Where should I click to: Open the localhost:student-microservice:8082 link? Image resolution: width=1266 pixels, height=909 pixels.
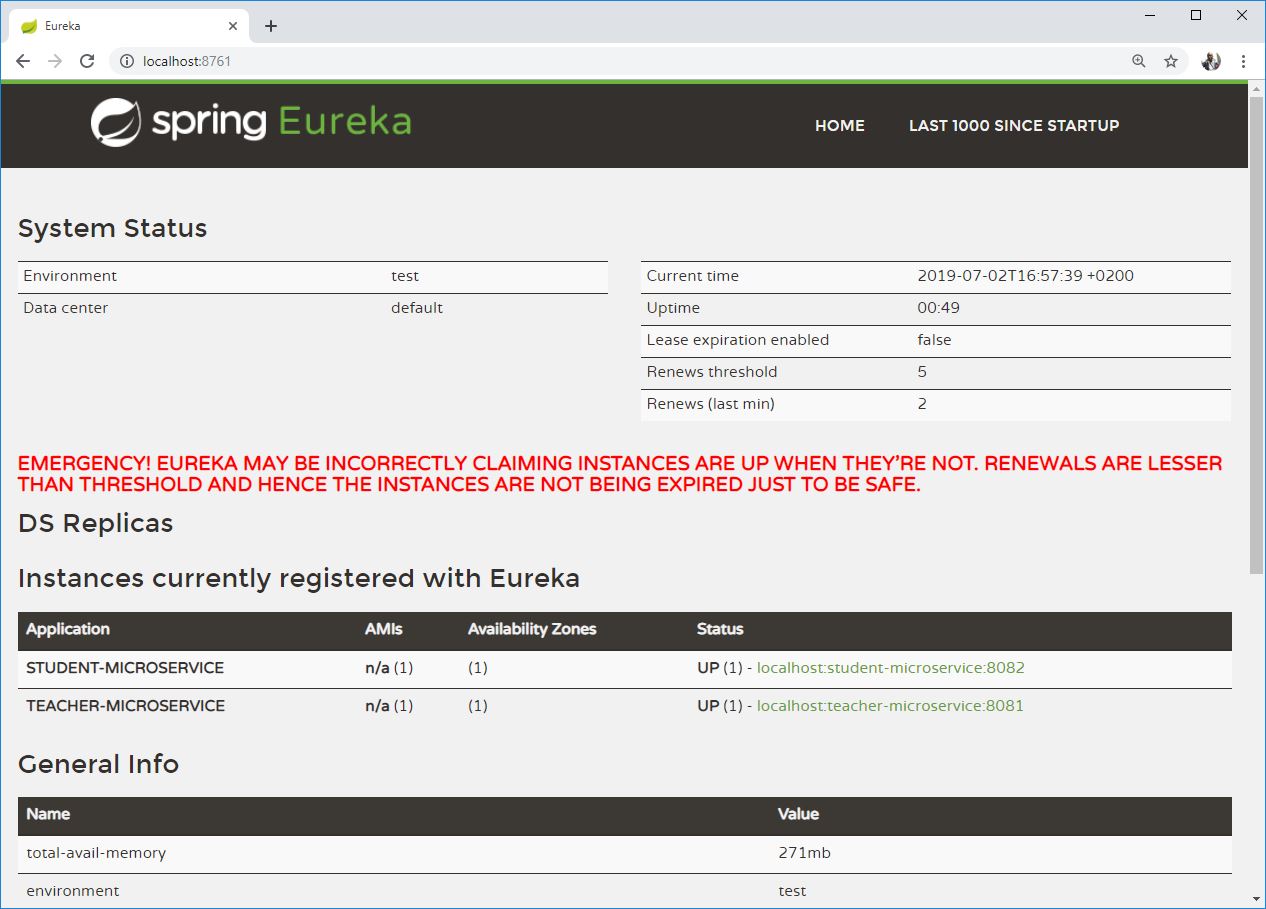point(890,668)
